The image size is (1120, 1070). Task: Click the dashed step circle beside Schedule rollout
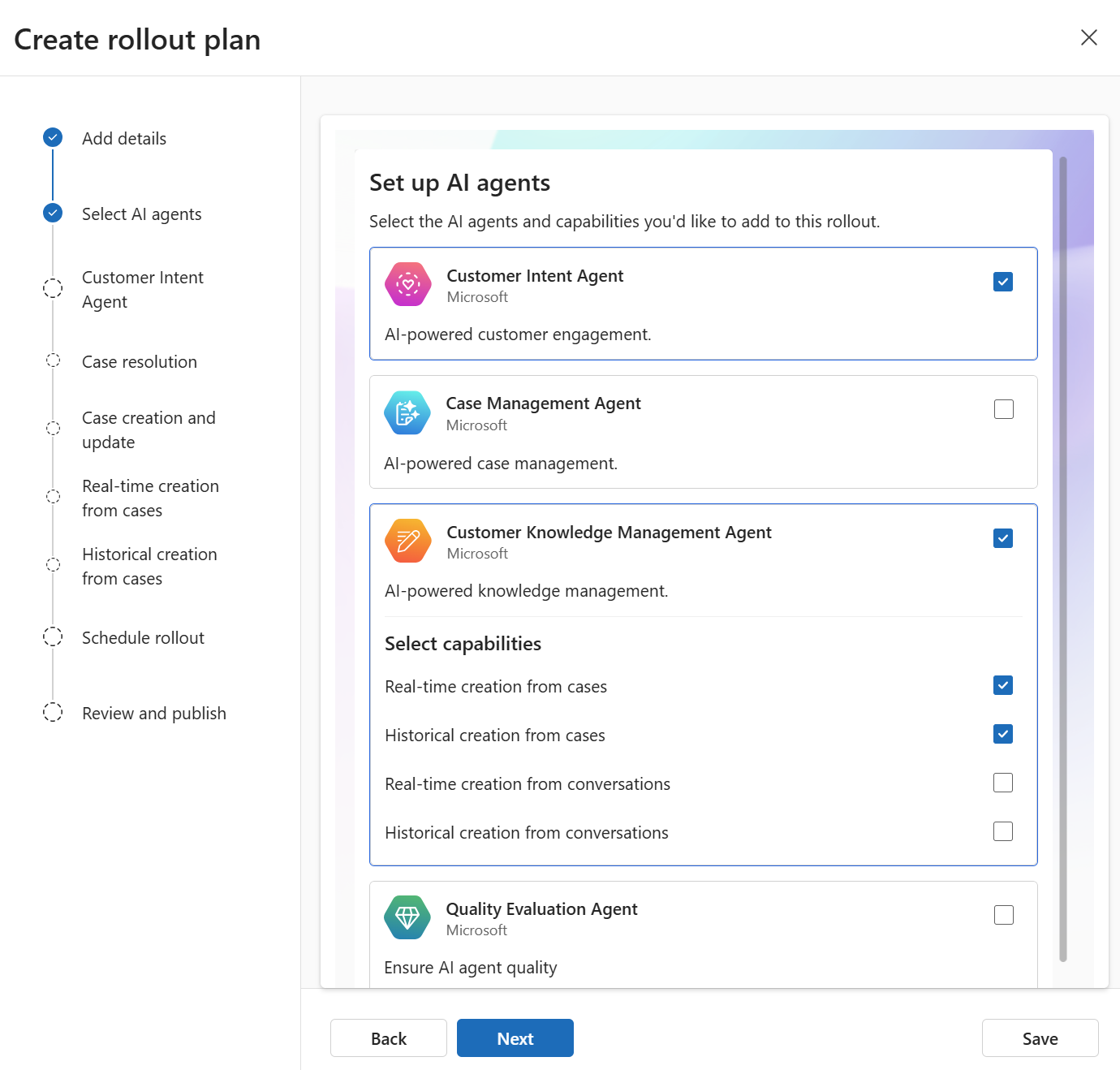[53, 636]
